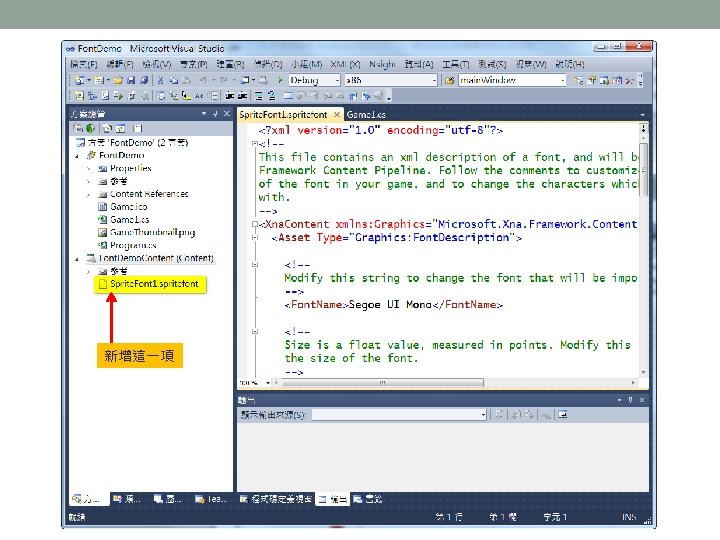Click the Decrease Indent icon
The width and height of the screenshot is (720, 540).
[230, 96]
